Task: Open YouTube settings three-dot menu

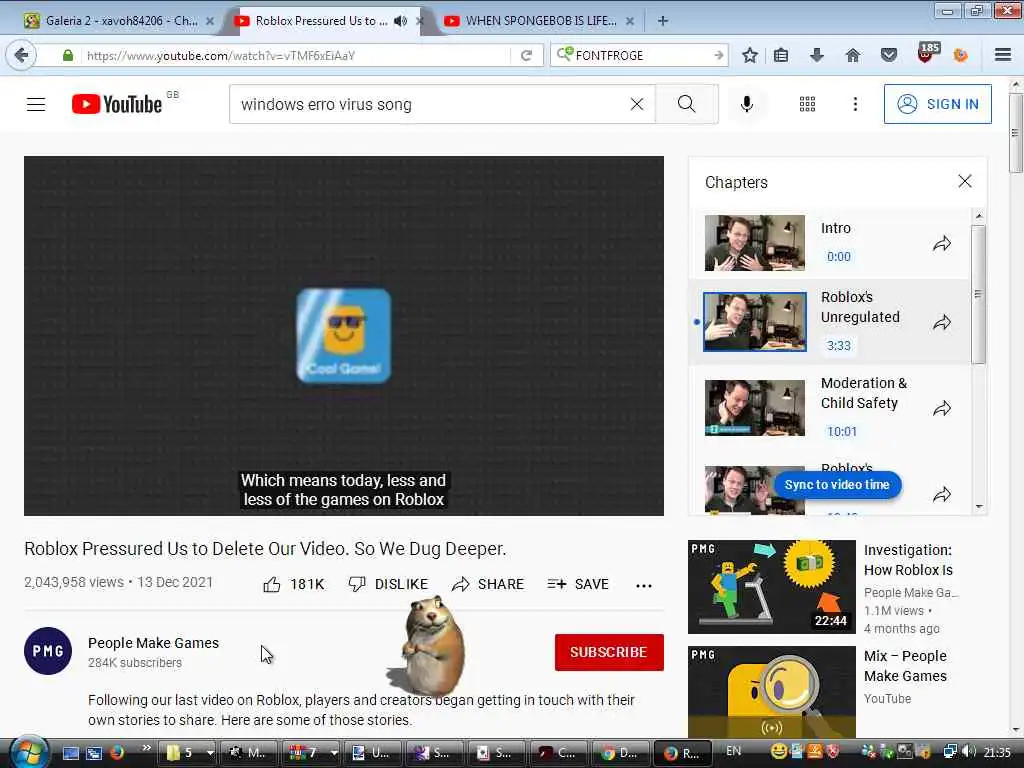Action: 855,104
